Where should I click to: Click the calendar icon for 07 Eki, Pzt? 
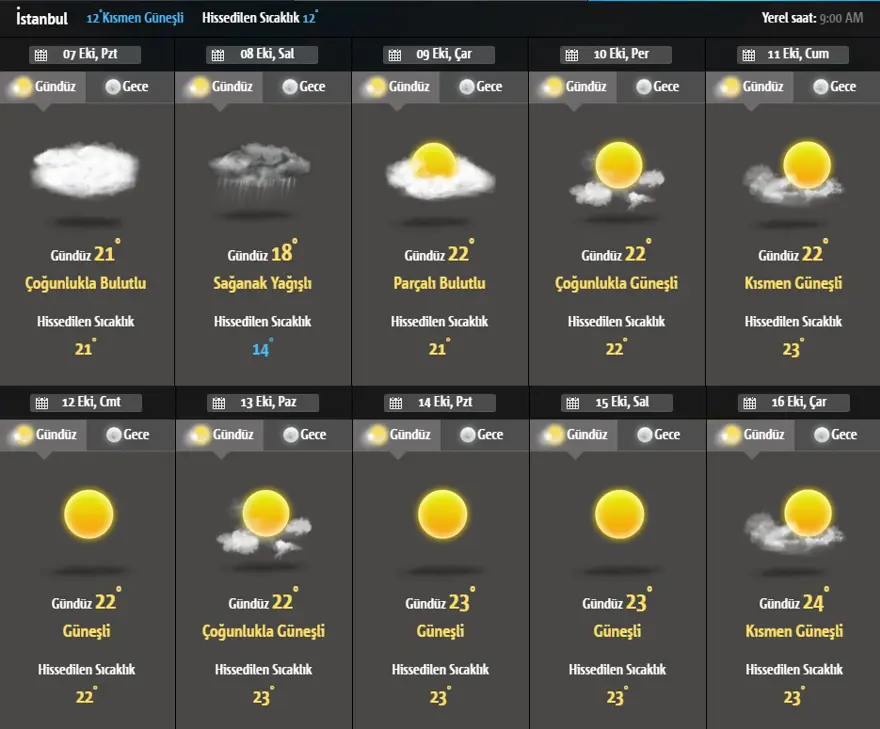(x=41, y=55)
